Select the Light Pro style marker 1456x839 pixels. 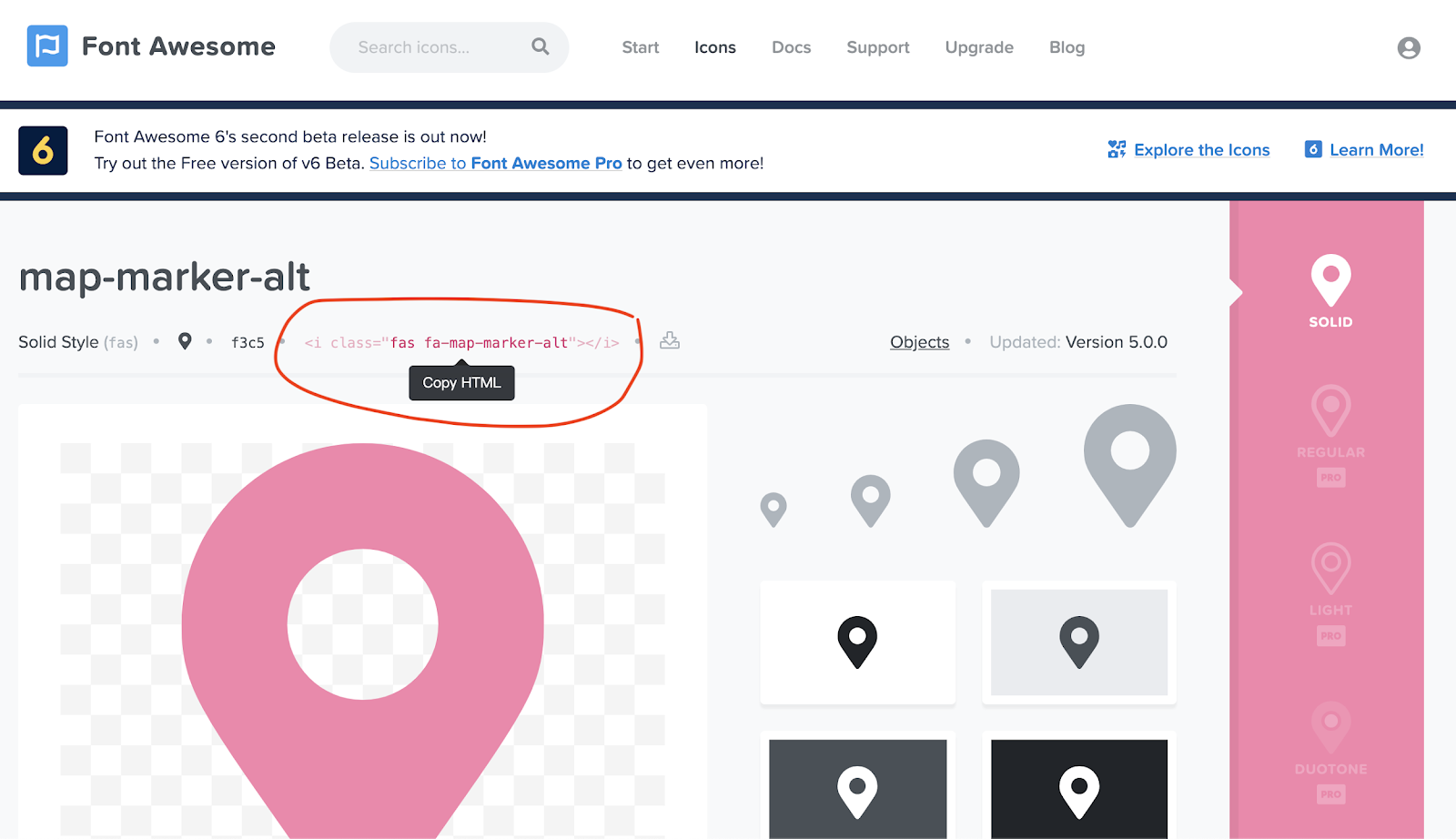pos(1330,568)
